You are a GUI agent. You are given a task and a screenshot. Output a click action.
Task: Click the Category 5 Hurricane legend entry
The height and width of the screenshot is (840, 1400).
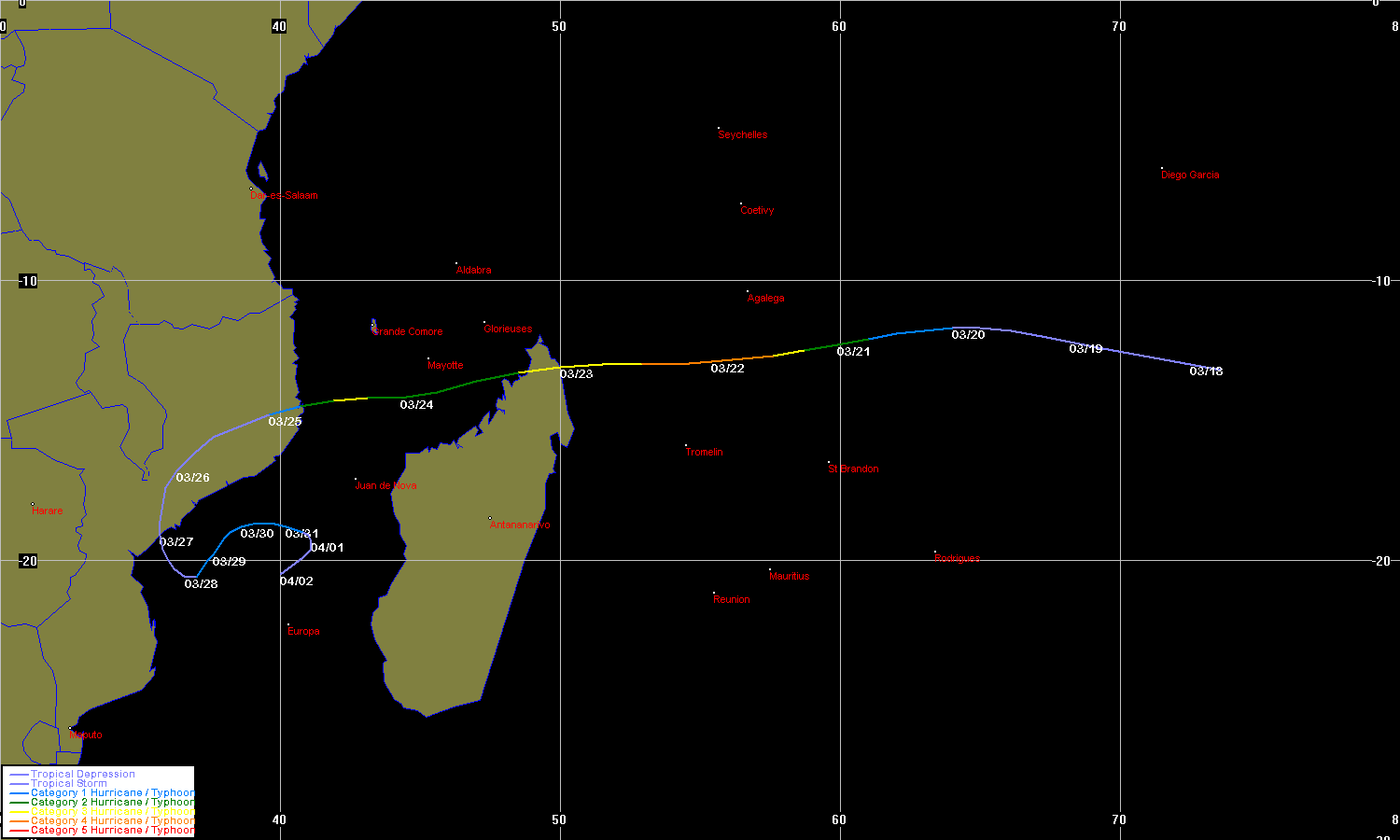click(x=112, y=831)
